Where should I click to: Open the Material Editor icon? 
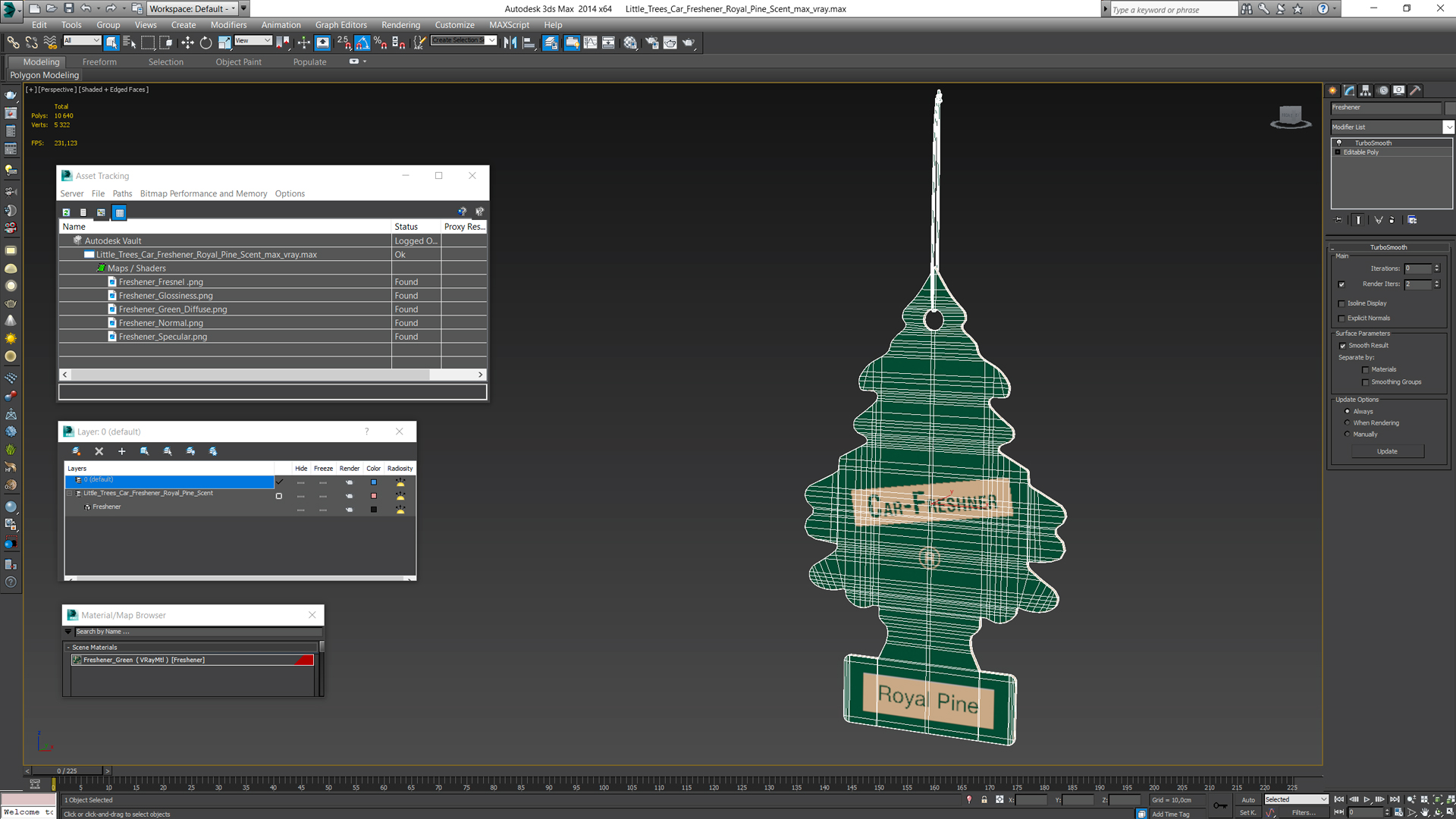(630, 42)
